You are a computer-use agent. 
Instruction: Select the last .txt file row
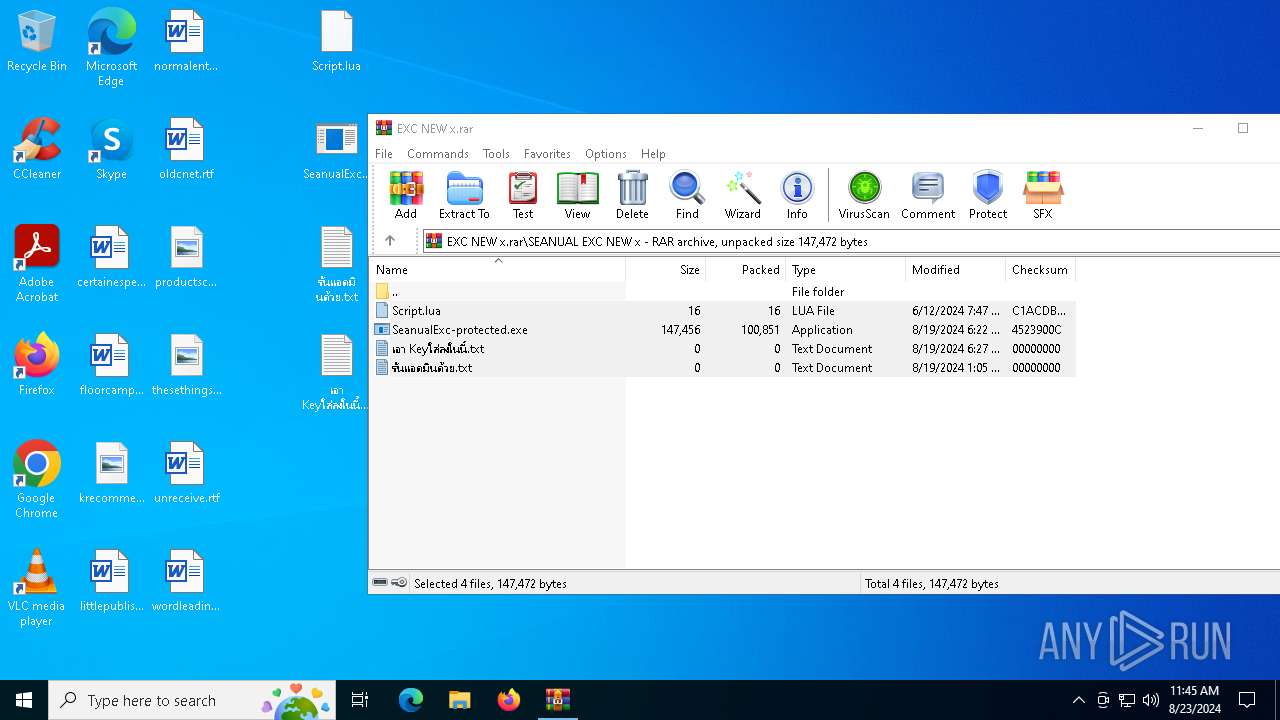pos(724,368)
